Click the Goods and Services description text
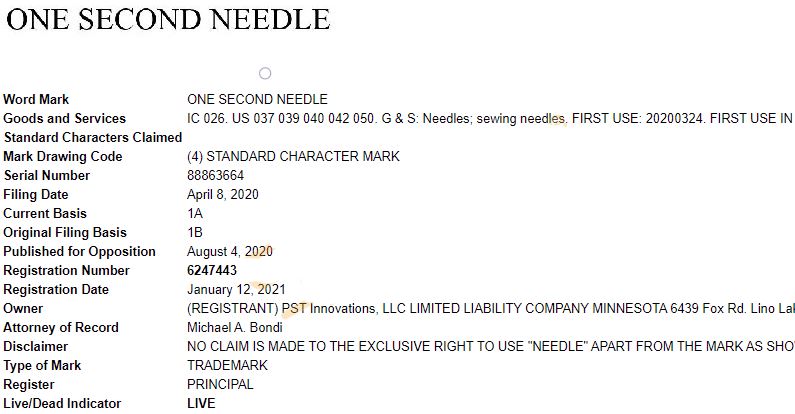The image size is (795, 414). (x=490, y=118)
